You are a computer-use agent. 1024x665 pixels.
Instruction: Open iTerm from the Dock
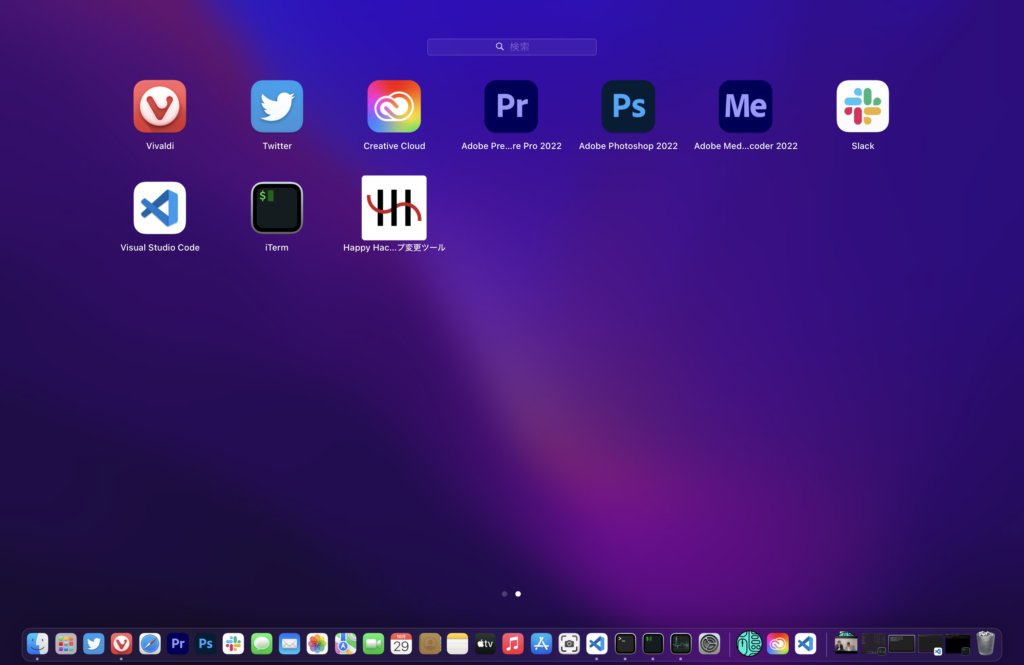point(653,644)
